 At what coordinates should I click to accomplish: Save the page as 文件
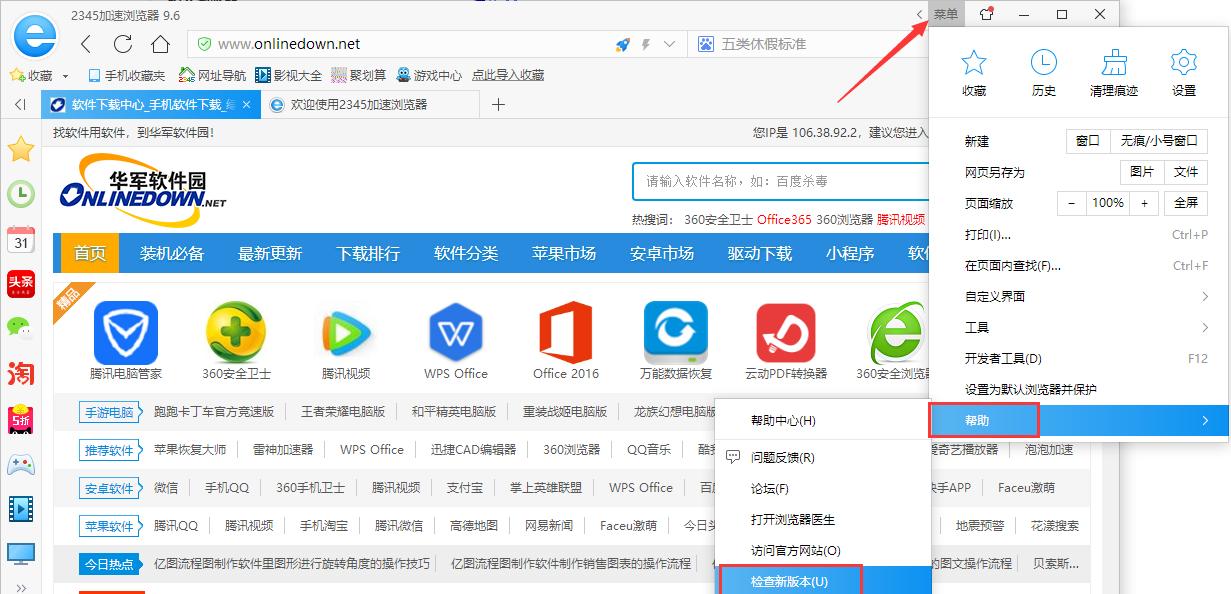click(1186, 172)
